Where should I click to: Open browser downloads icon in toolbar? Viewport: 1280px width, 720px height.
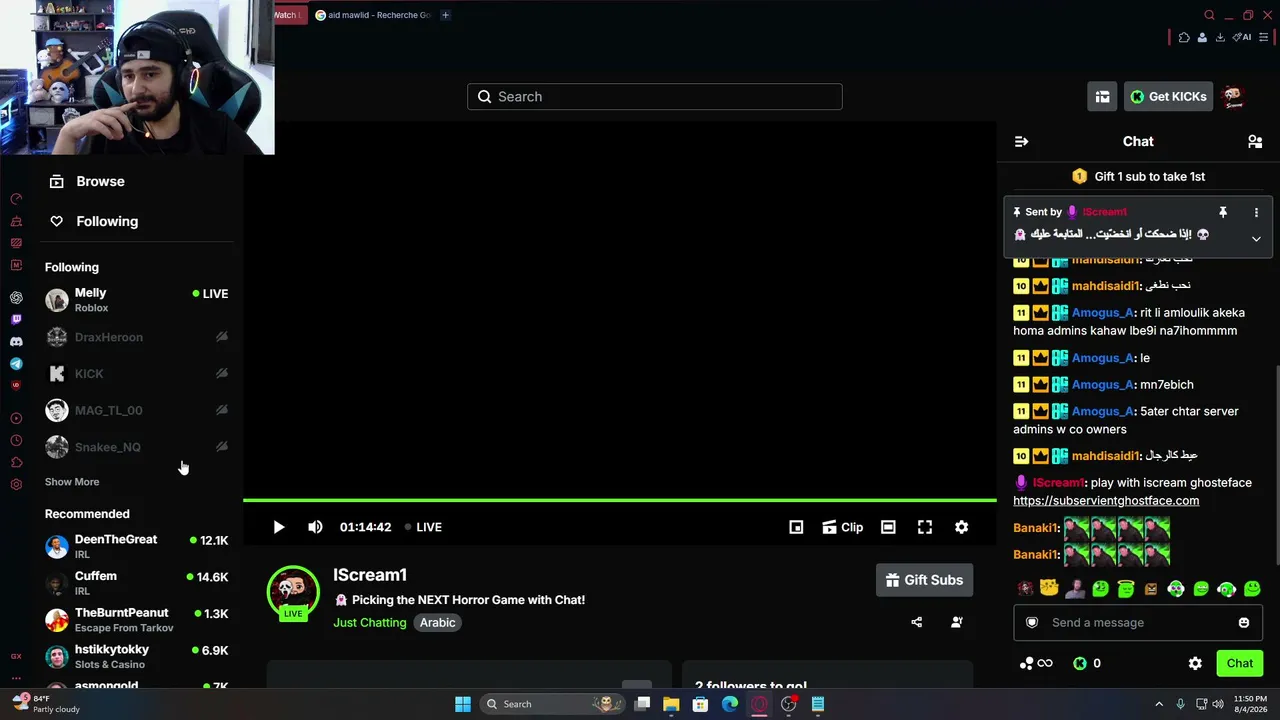click(1220, 37)
